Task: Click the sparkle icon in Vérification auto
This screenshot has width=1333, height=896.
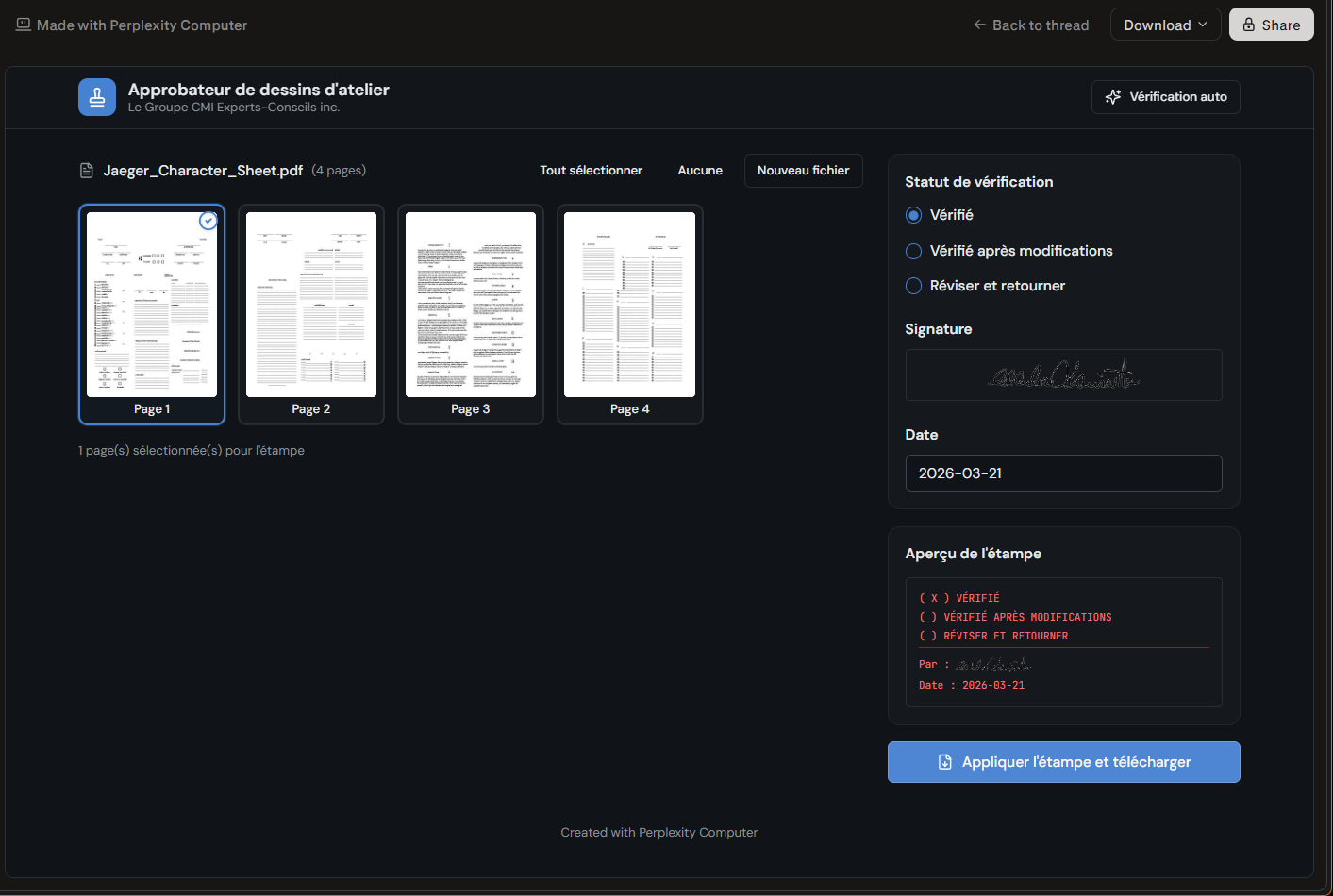Action: [x=1113, y=97]
